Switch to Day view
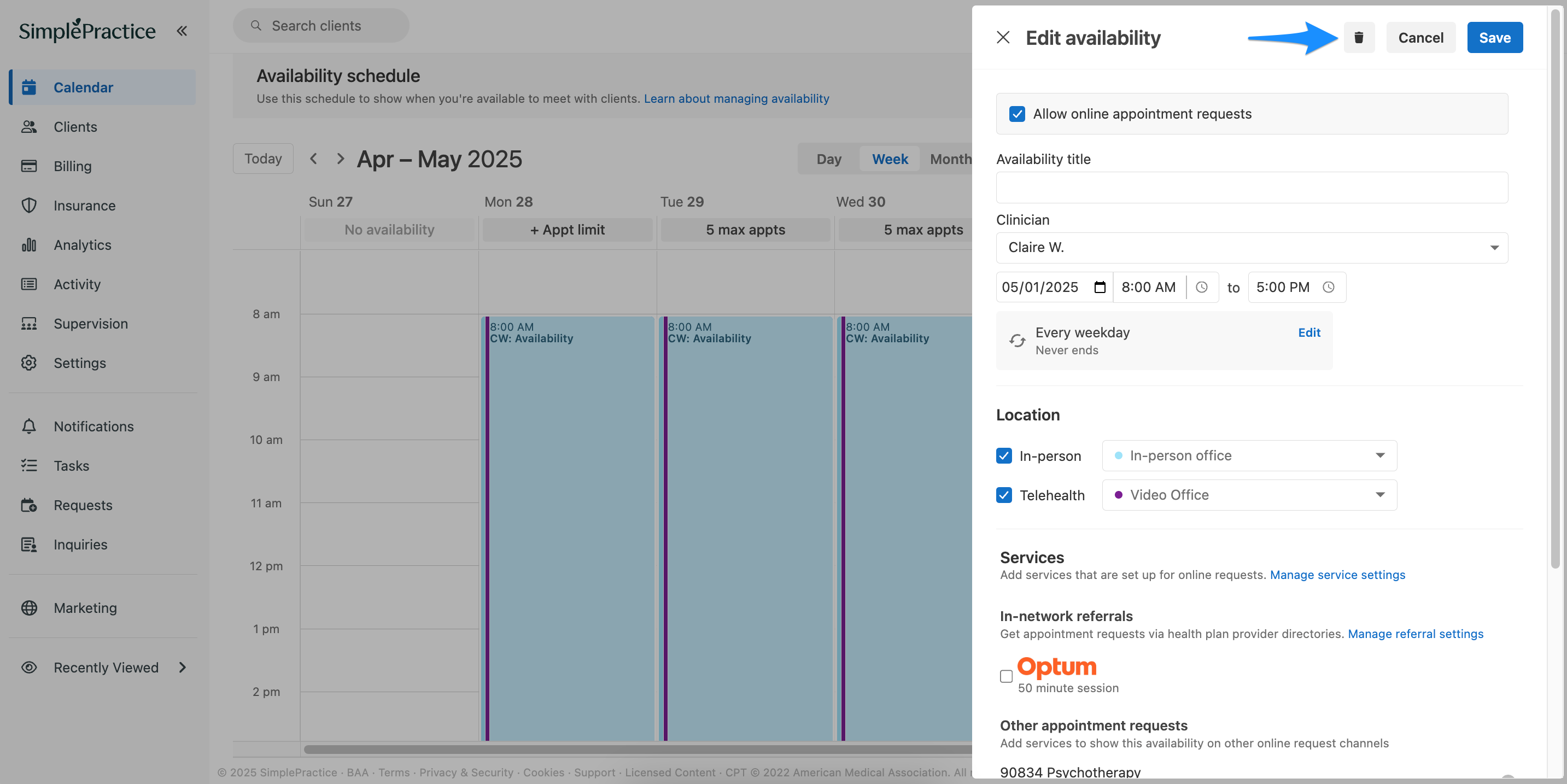The height and width of the screenshot is (784, 1567). [x=828, y=159]
